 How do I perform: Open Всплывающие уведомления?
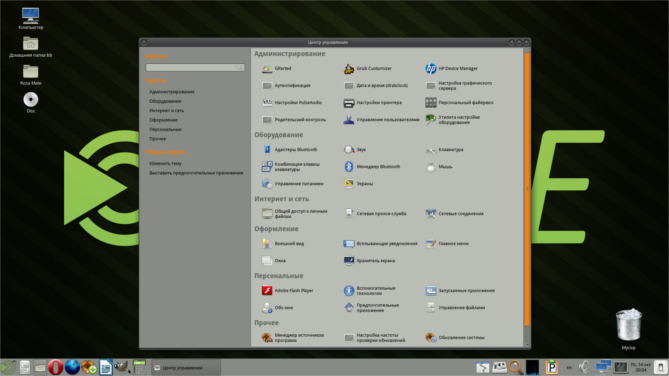(380, 243)
